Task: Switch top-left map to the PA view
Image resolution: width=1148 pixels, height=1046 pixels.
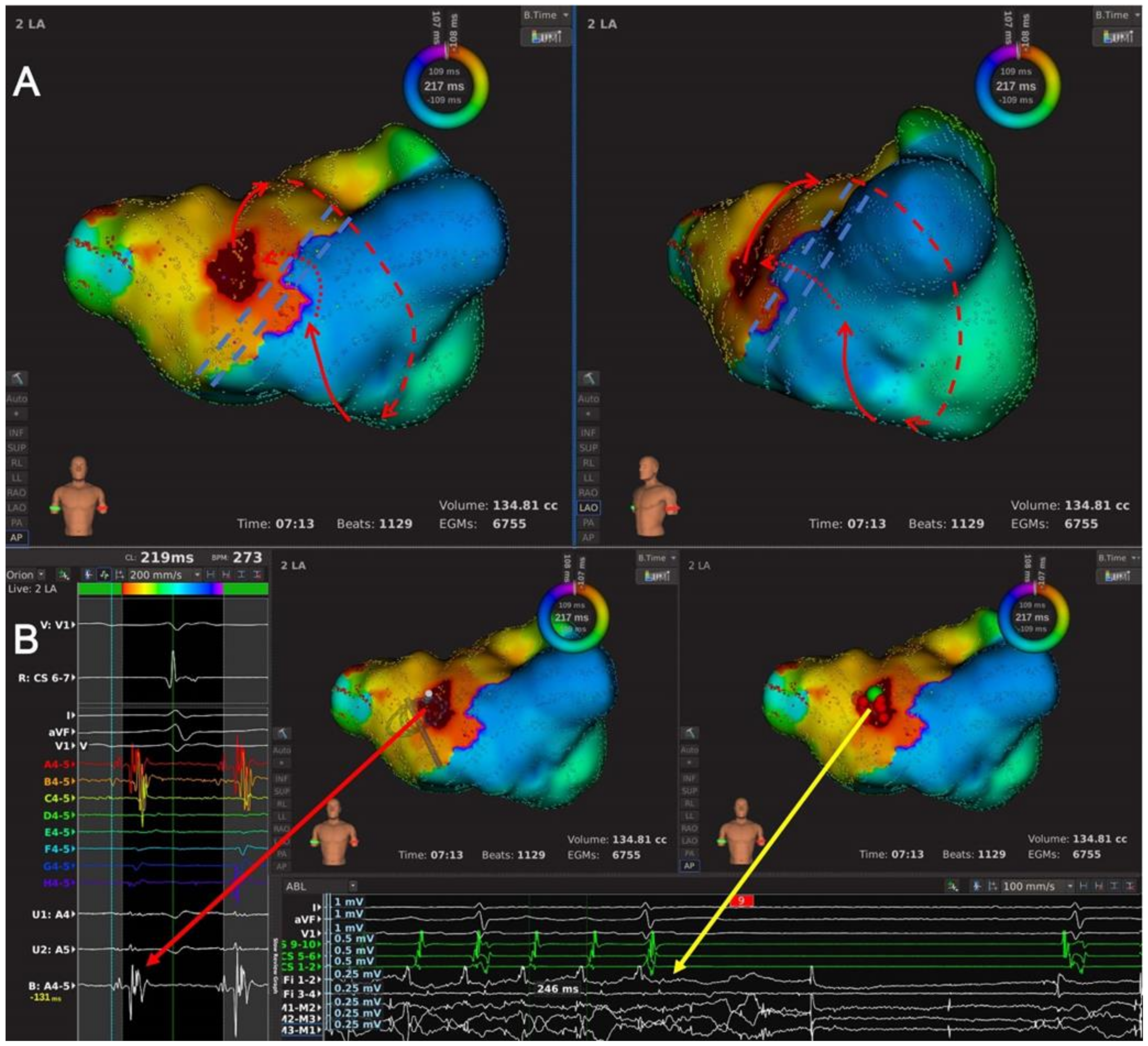Action: click(x=17, y=522)
